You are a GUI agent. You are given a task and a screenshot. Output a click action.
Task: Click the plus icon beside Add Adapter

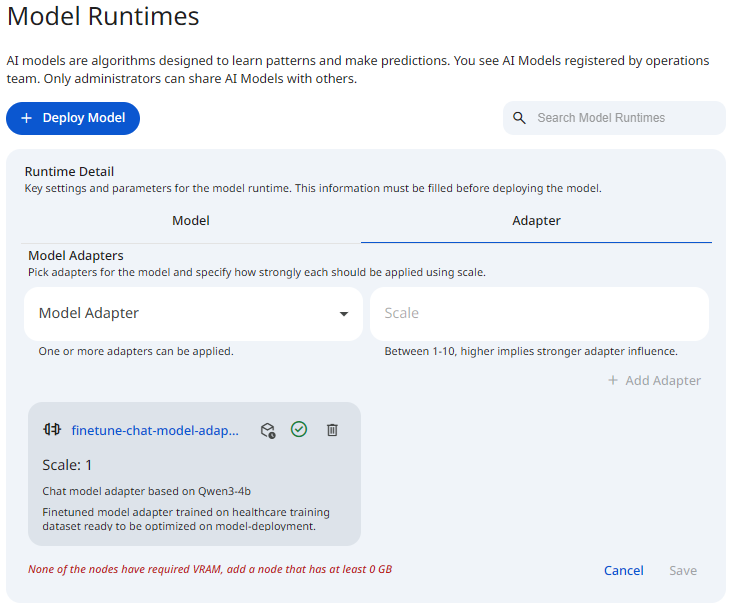(x=613, y=381)
